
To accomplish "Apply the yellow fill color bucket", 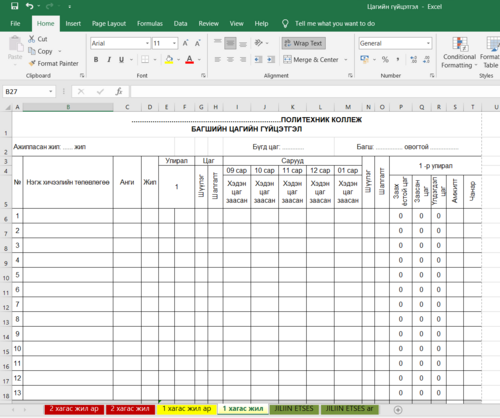I will point(169,60).
